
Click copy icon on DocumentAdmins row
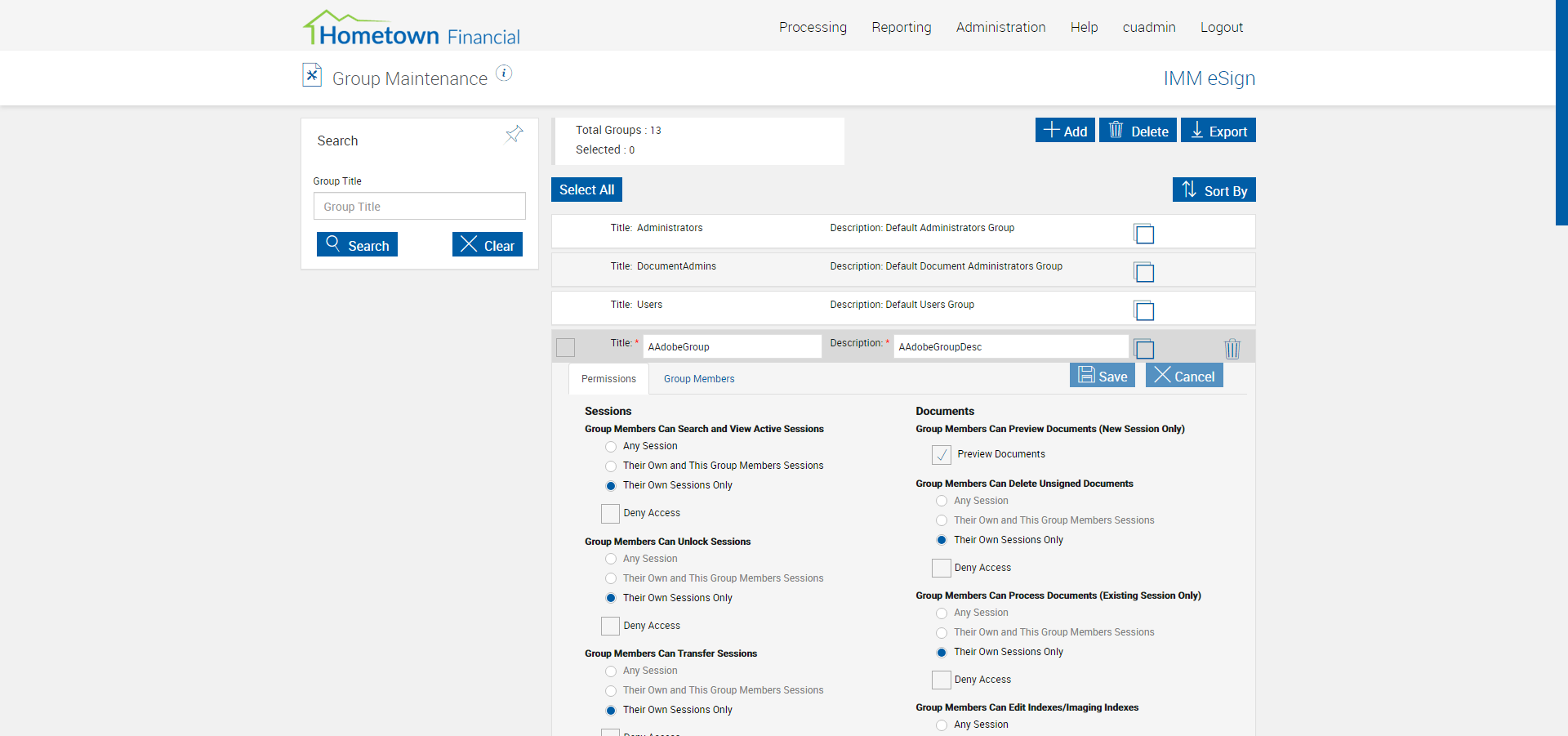(1144, 272)
